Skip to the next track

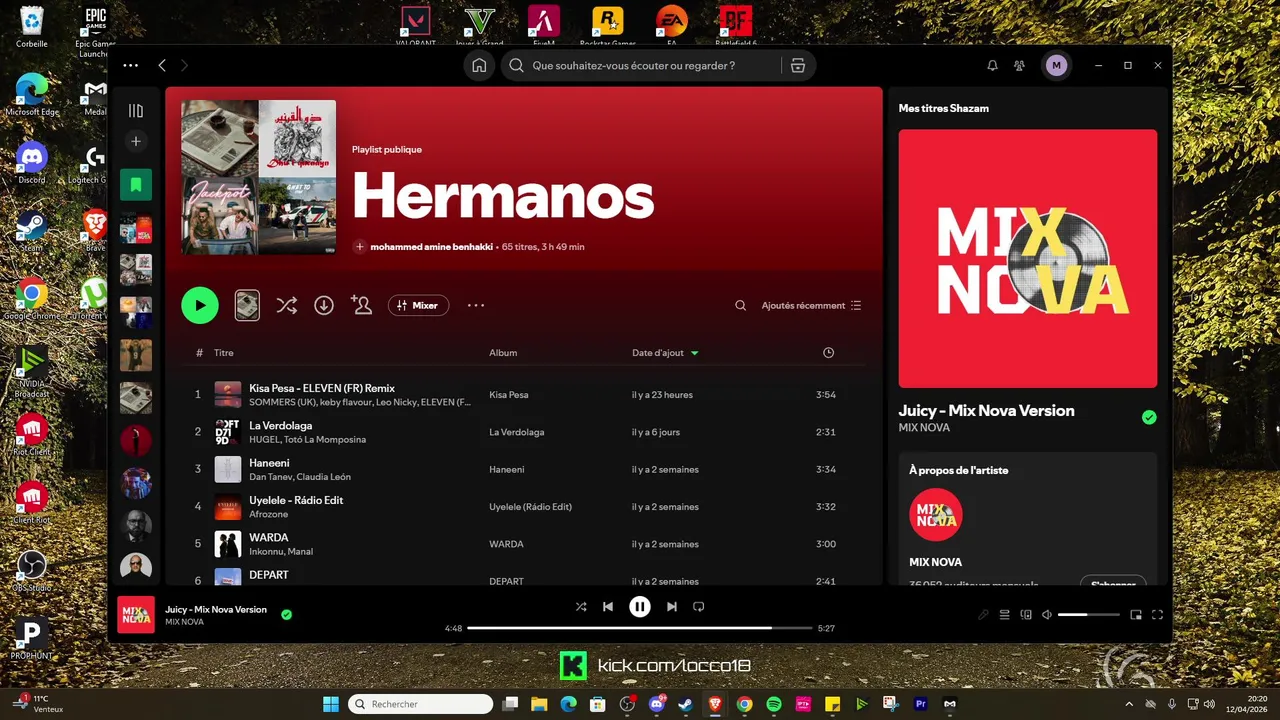pyautogui.click(x=672, y=606)
